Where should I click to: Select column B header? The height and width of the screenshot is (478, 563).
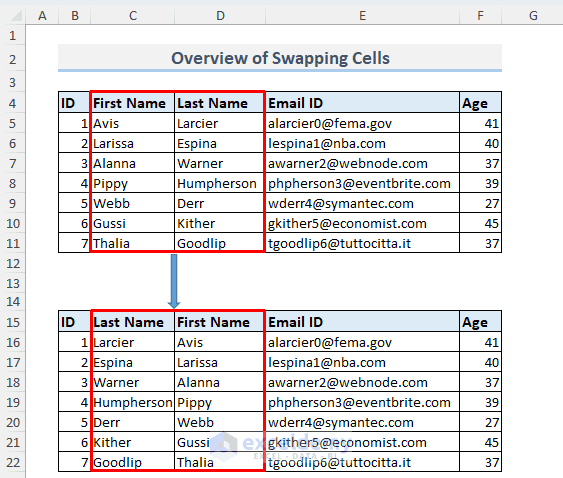[75, 15]
